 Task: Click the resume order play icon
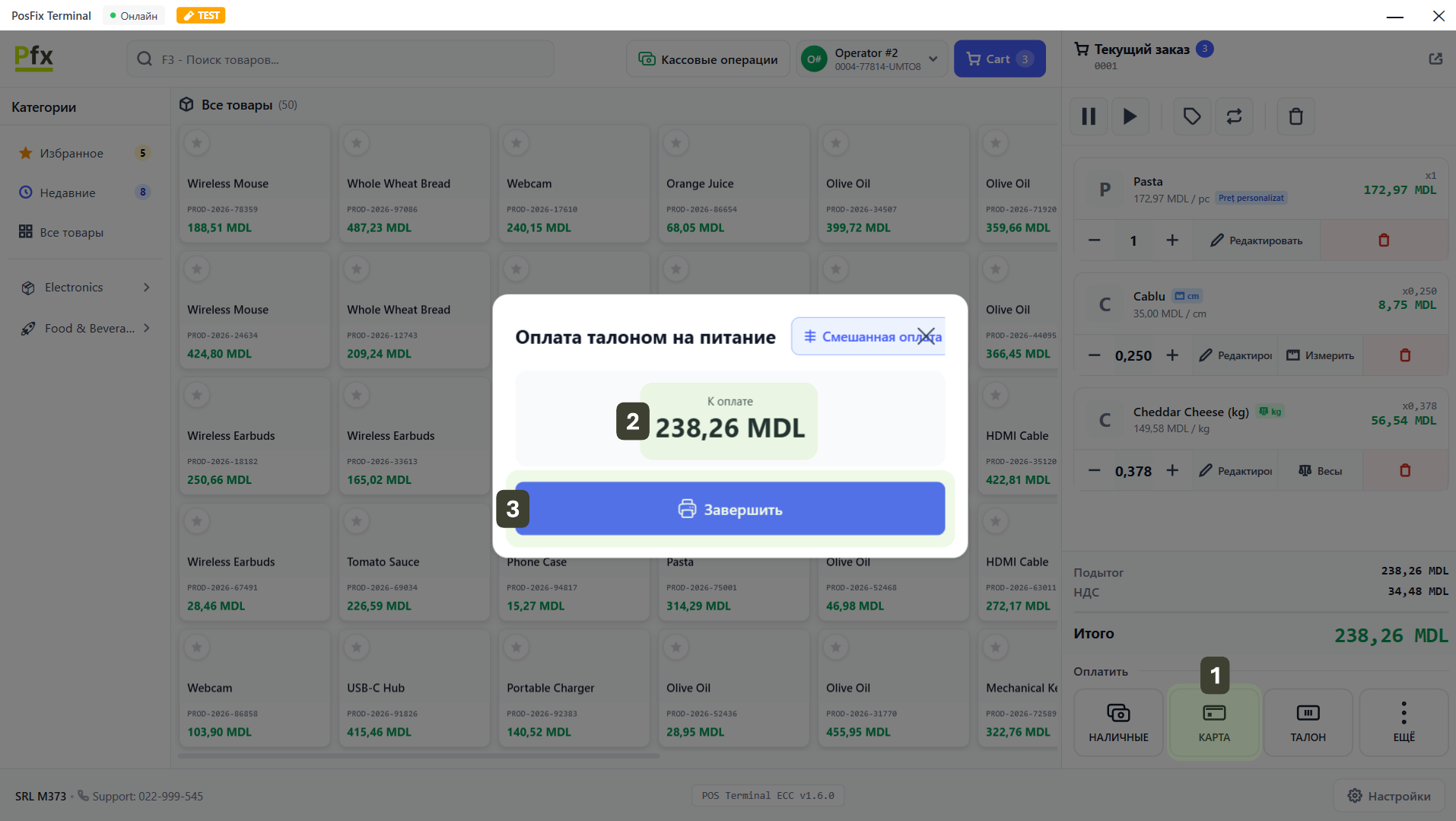tap(1130, 116)
